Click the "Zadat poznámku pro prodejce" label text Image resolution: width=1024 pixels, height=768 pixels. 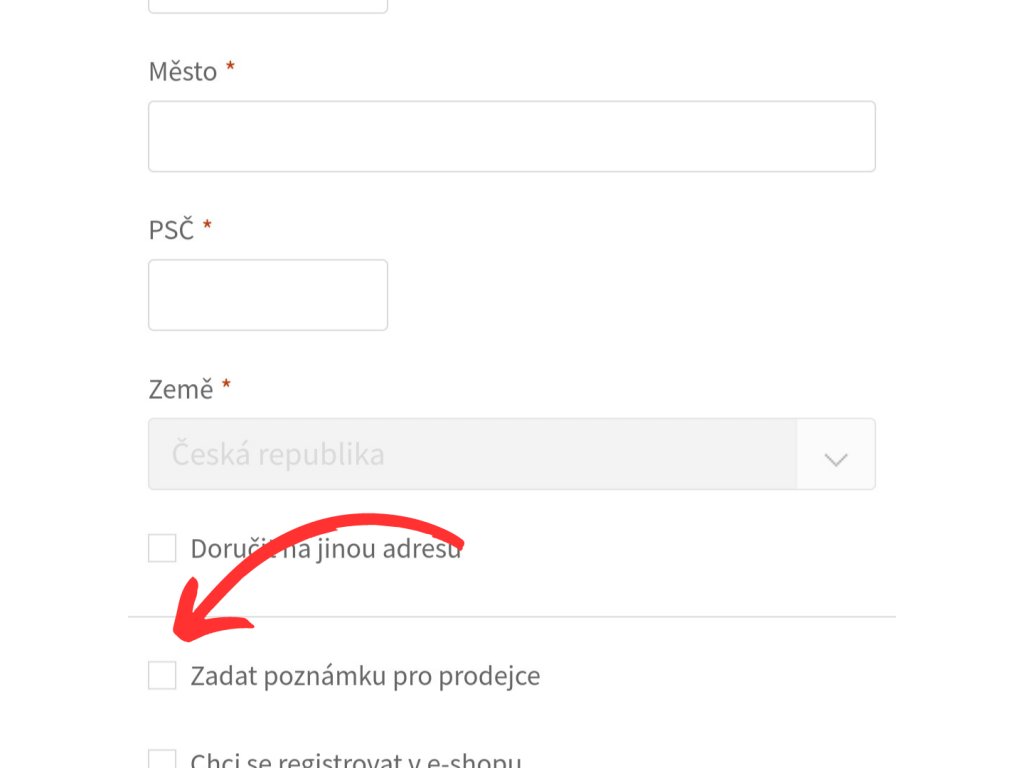[x=365, y=676]
